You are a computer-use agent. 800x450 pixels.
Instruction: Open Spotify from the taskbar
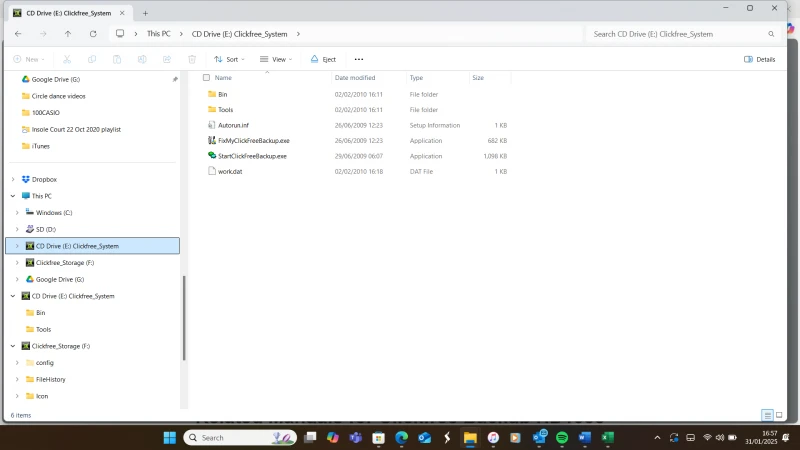562,438
